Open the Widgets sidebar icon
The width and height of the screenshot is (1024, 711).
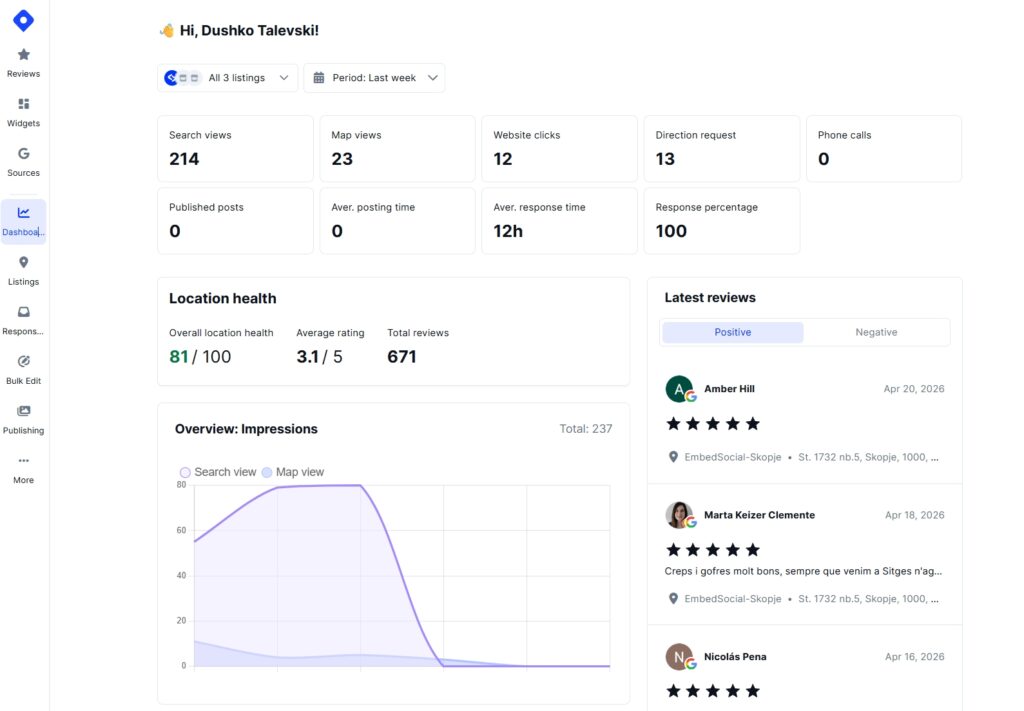point(24,105)
